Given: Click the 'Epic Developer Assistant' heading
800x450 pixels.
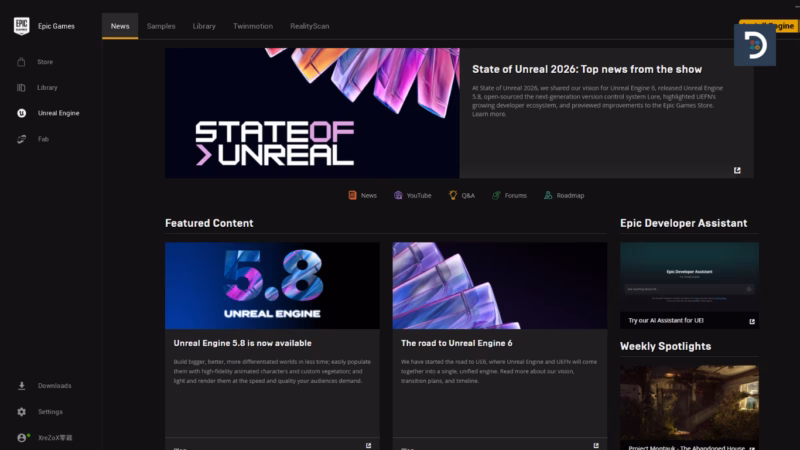Looking at the screenshot, I should click(x=684, y=223).
